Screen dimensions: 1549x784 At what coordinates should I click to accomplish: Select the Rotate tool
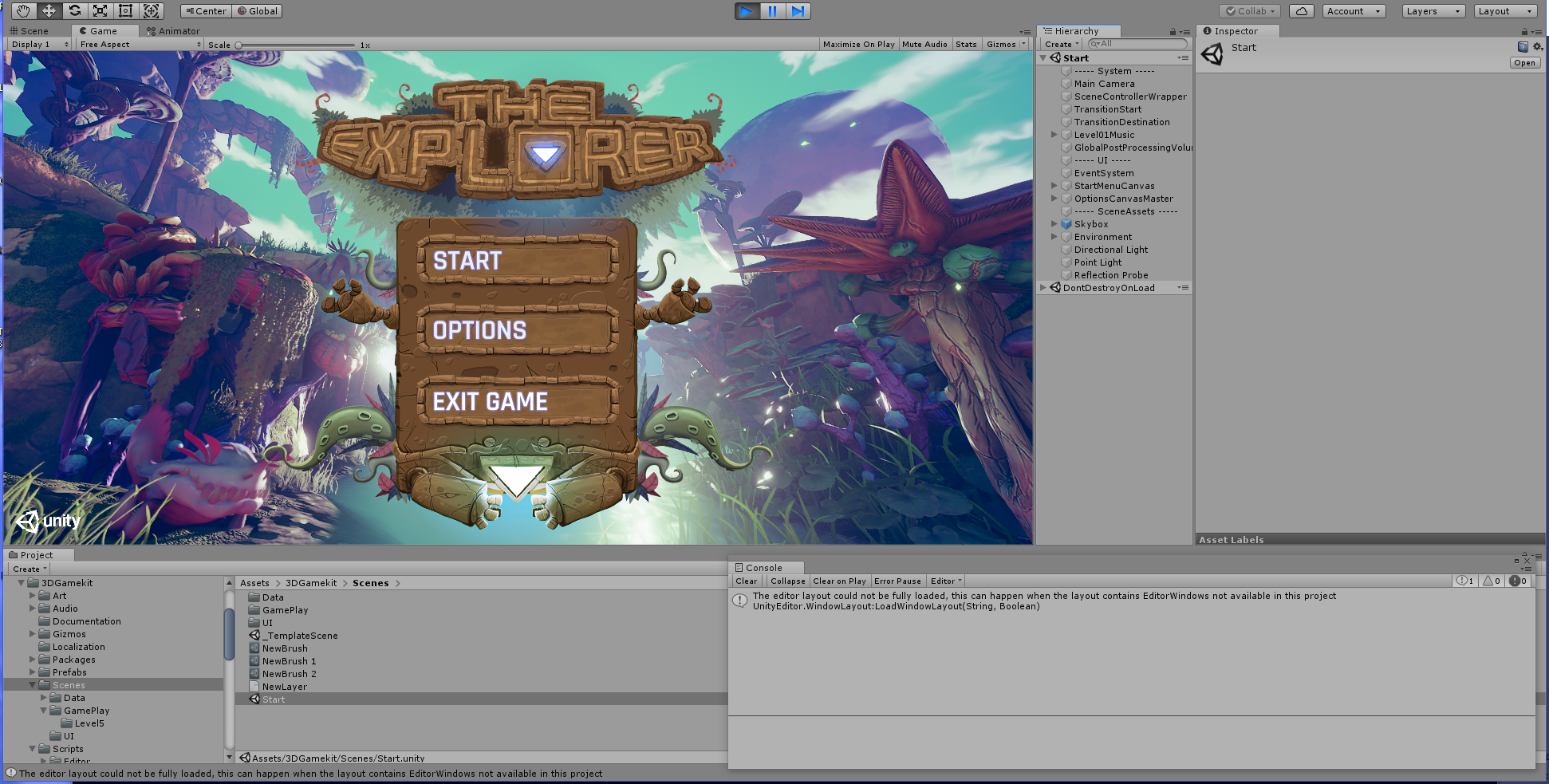point(75,11)
